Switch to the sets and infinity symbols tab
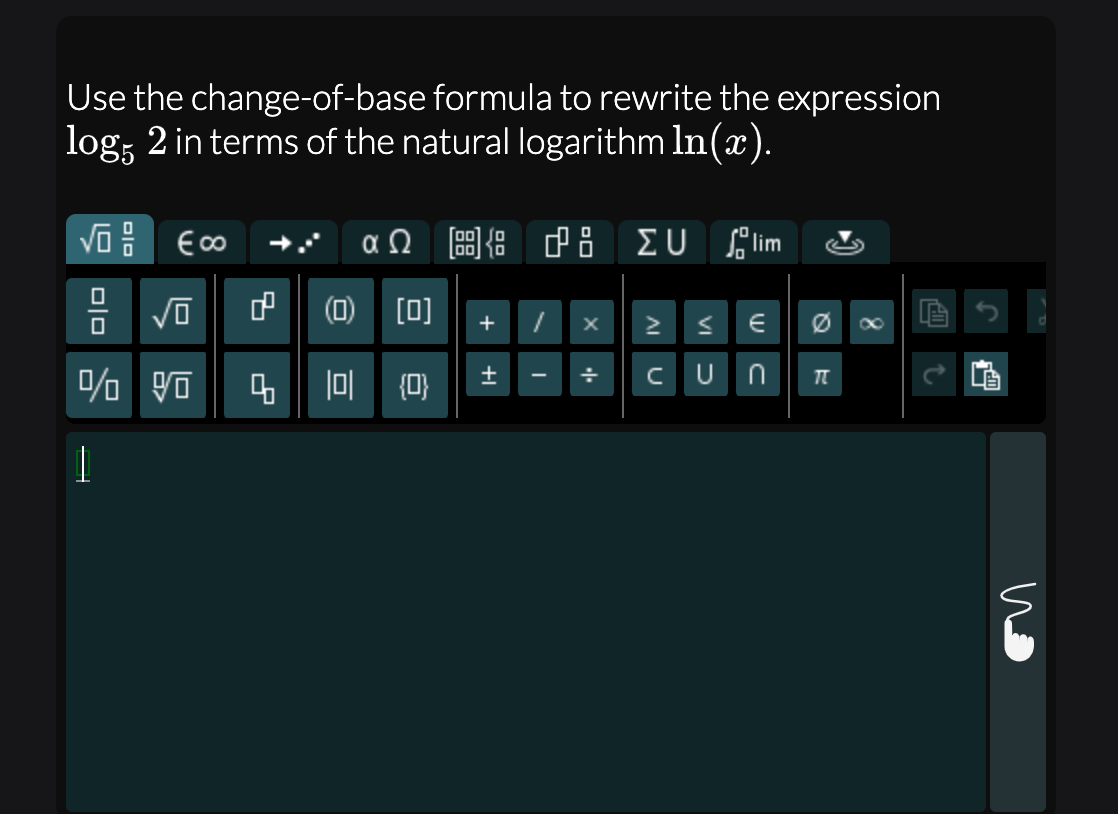The height and width of the screenshot is (814, 1118). [x=201, y=241]
